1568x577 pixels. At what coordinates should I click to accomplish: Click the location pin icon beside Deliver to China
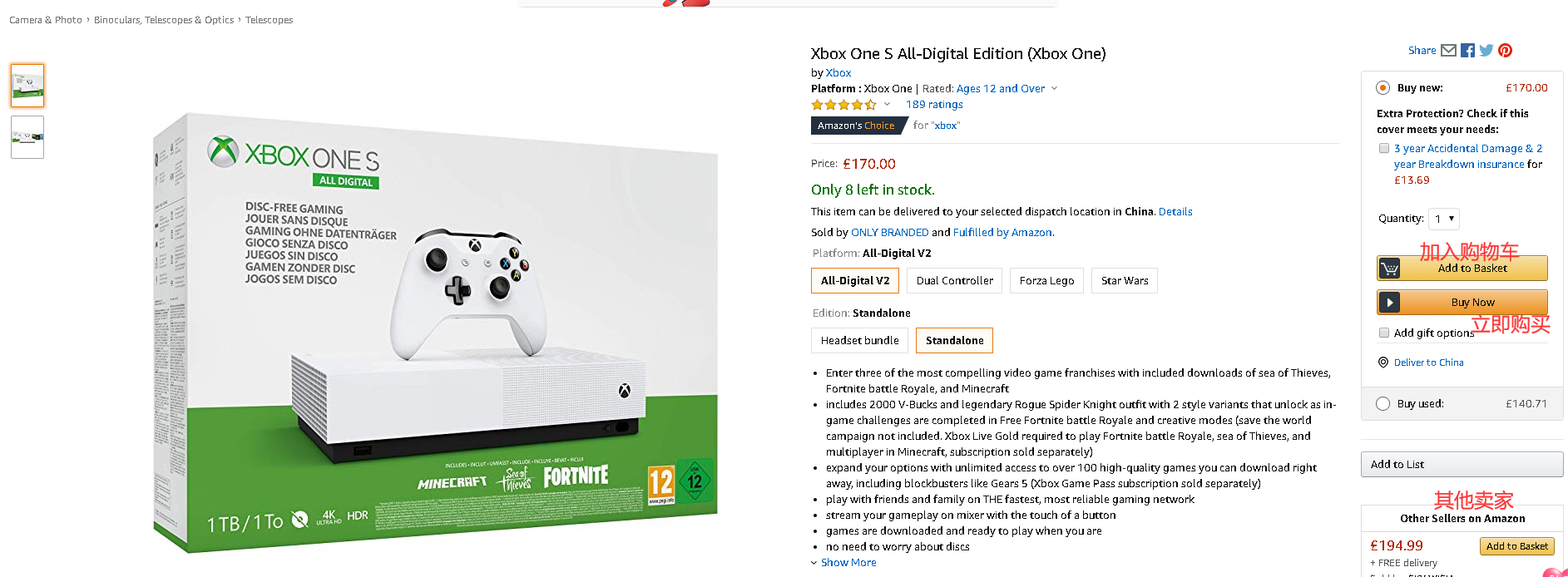coord(1383,362)
